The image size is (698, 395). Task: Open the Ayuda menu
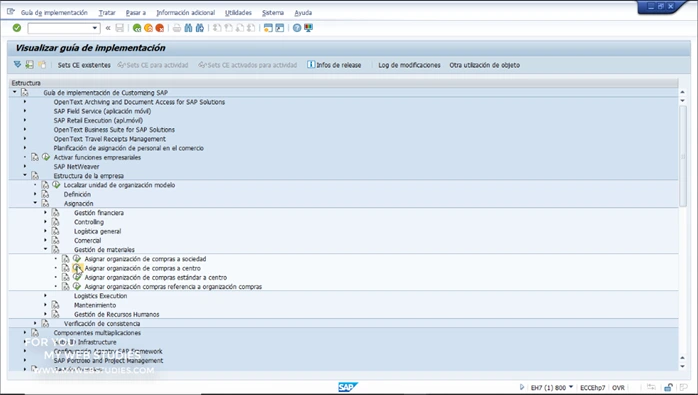point(303,12)
